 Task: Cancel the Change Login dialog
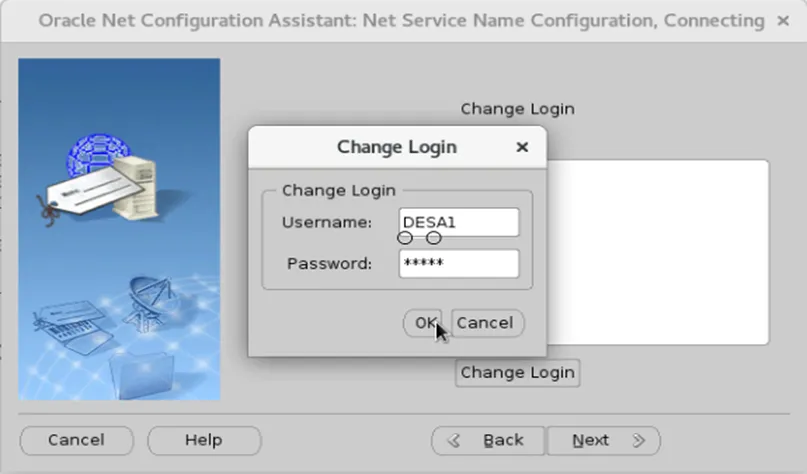[487, 323]
